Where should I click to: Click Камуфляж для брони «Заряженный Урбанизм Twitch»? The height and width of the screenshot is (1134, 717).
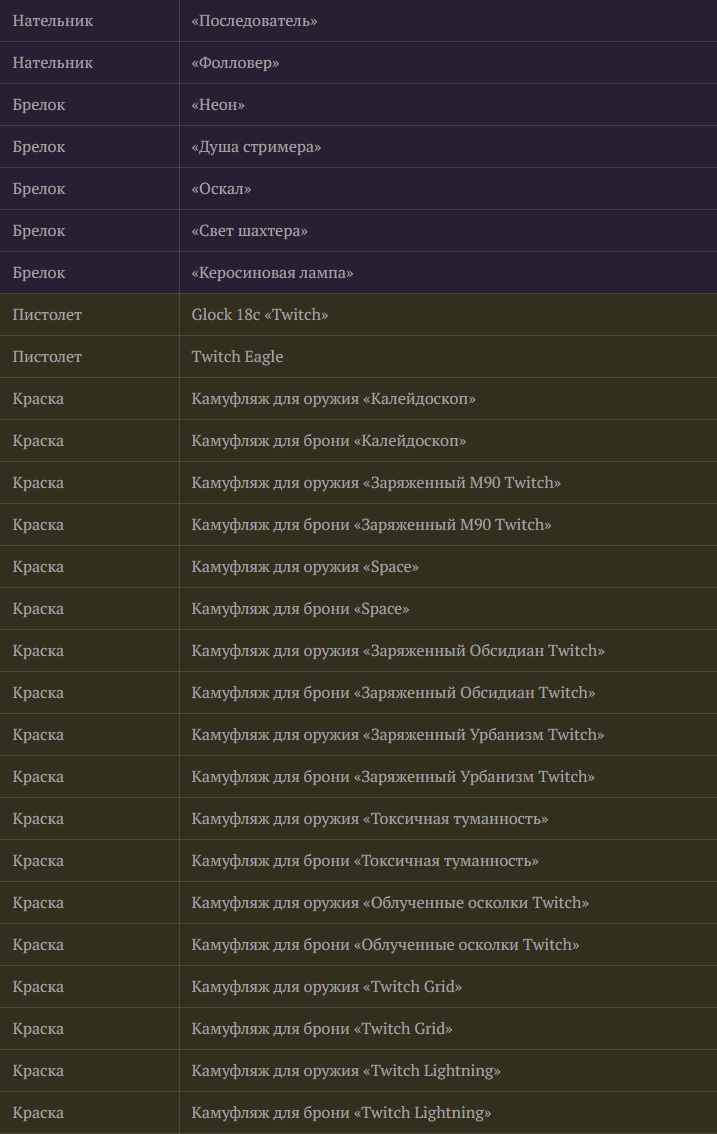point(393,776)
